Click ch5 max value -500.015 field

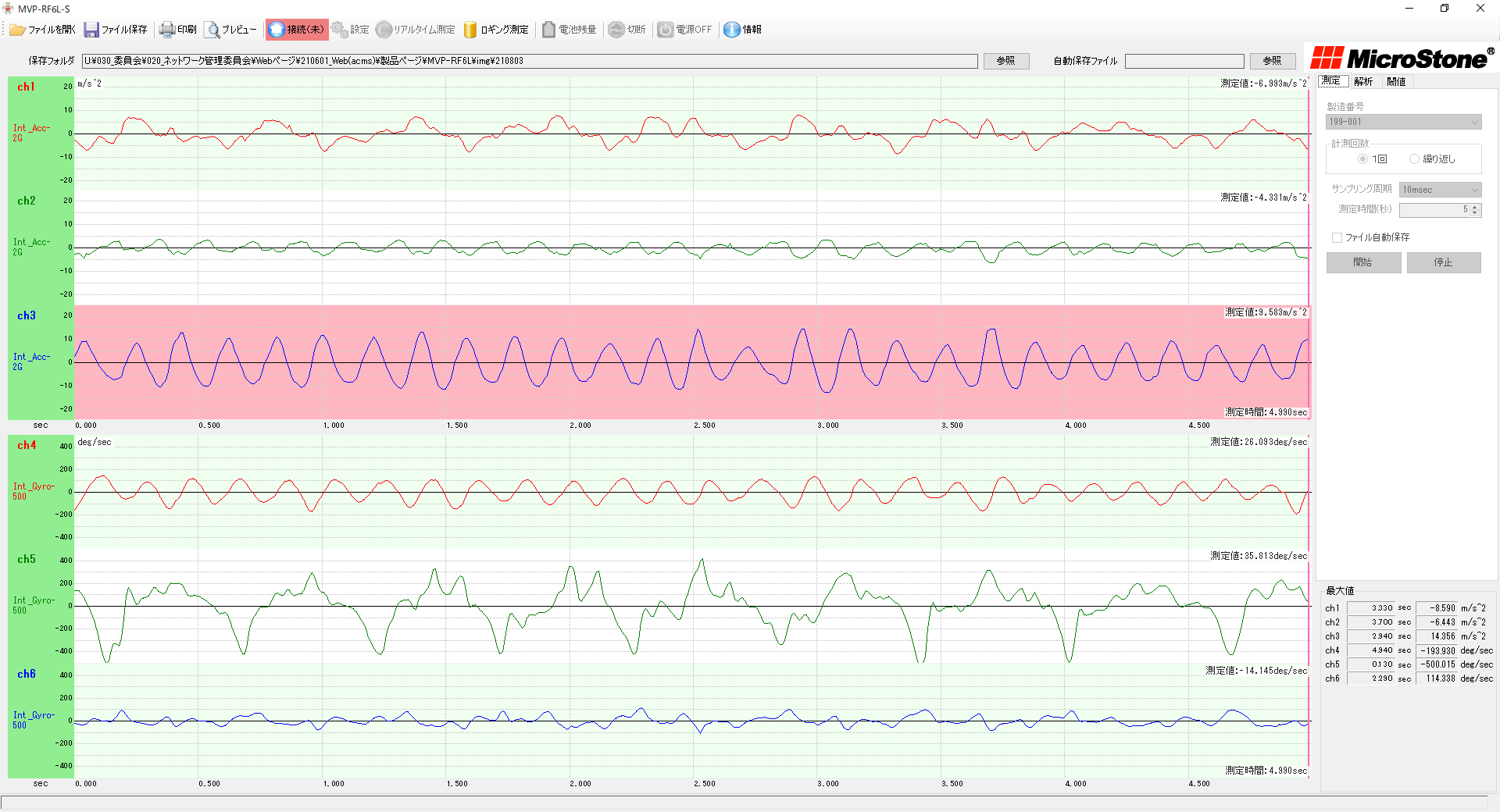1437,664
